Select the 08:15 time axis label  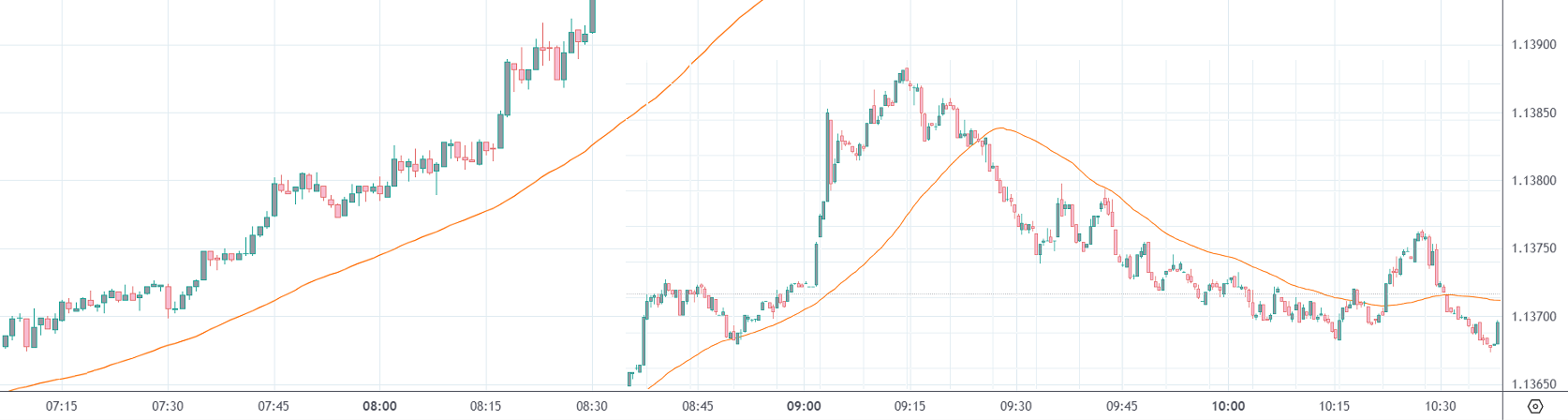[x=485, y=406]
